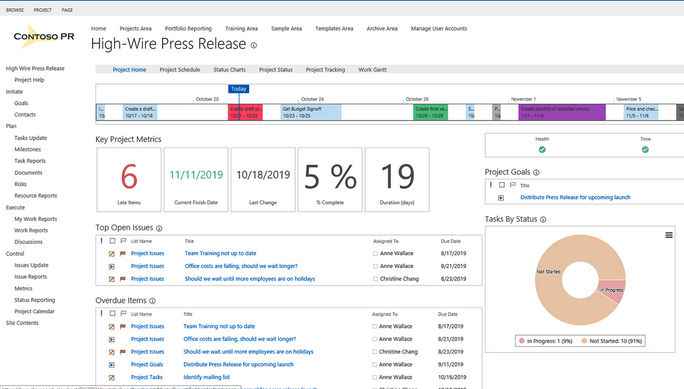Open the BROWSE ribbon tab
Viewport: 684px width, 389px height.
[15, 10]
